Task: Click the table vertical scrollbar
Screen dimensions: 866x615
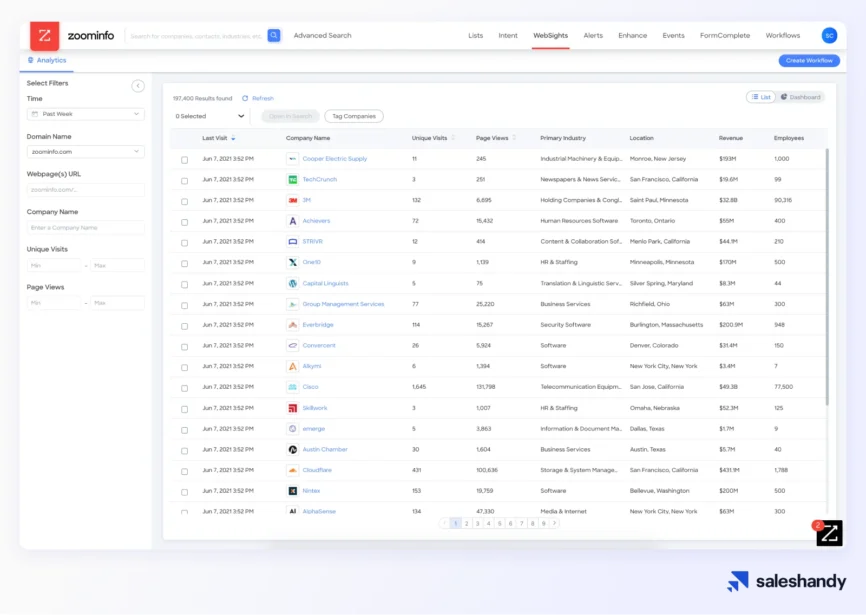Action: click(x=827, y=276)
